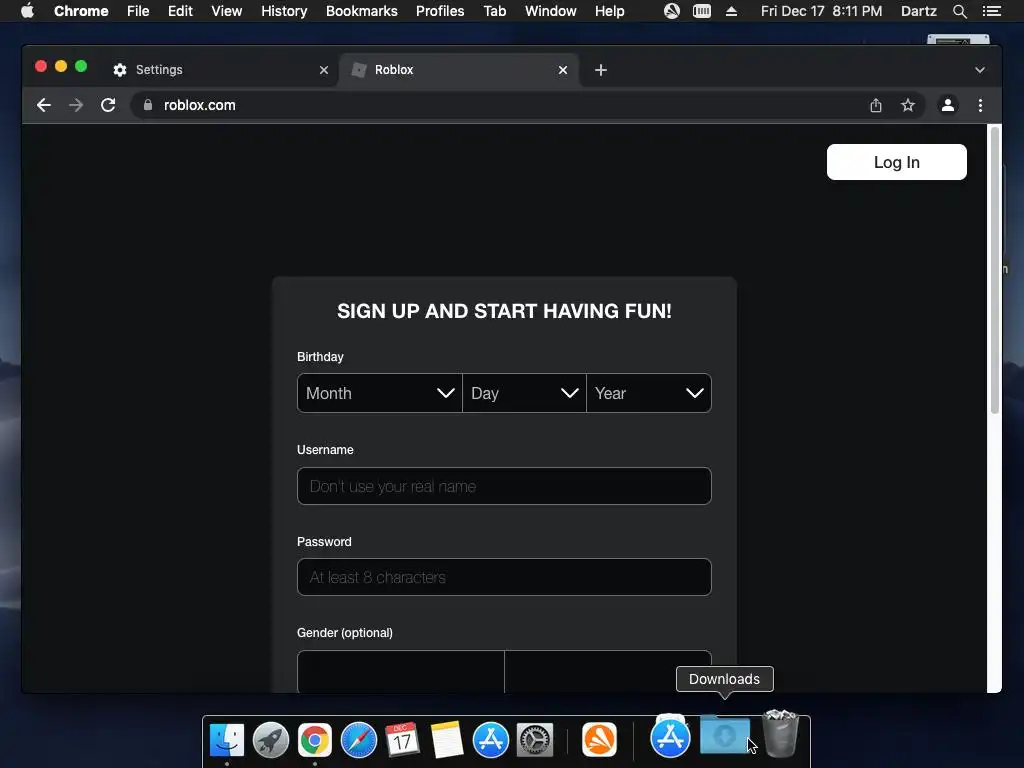Open the Bookmarks menu

click(362, 11)
